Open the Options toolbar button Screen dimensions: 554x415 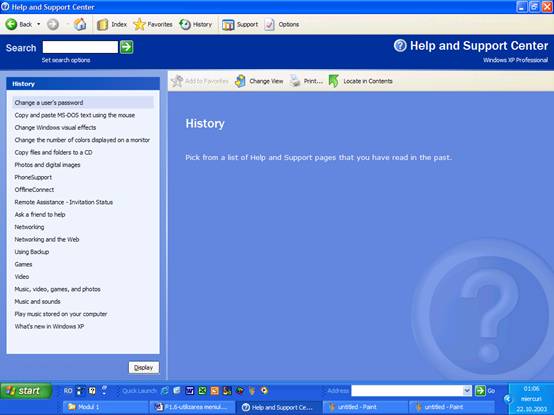pos(282,24)
